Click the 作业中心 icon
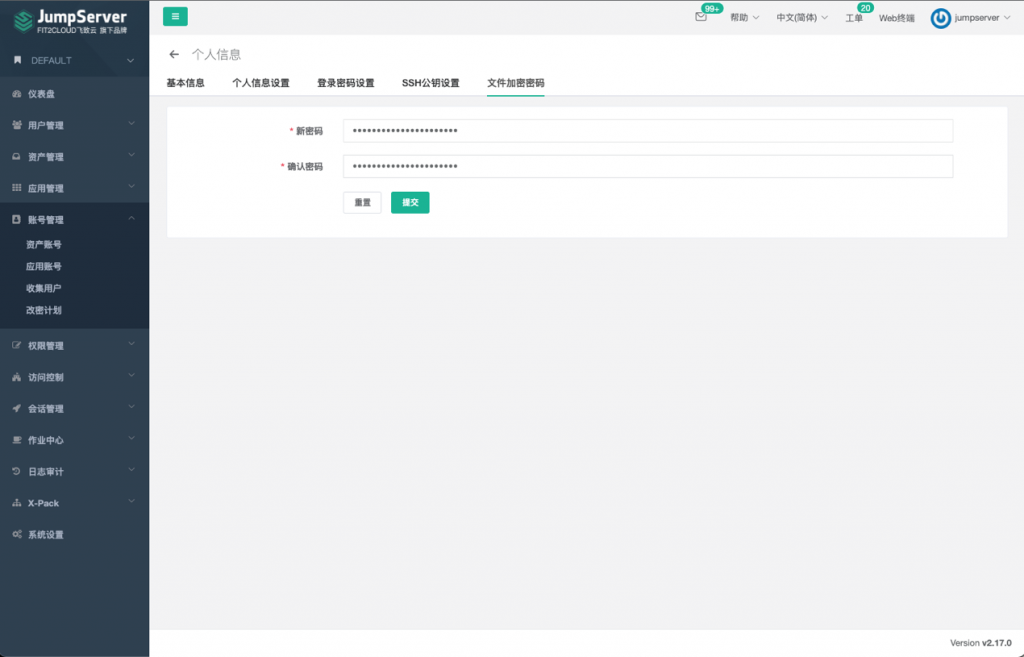Screen dimensions: 1024x657 (16, 440)
